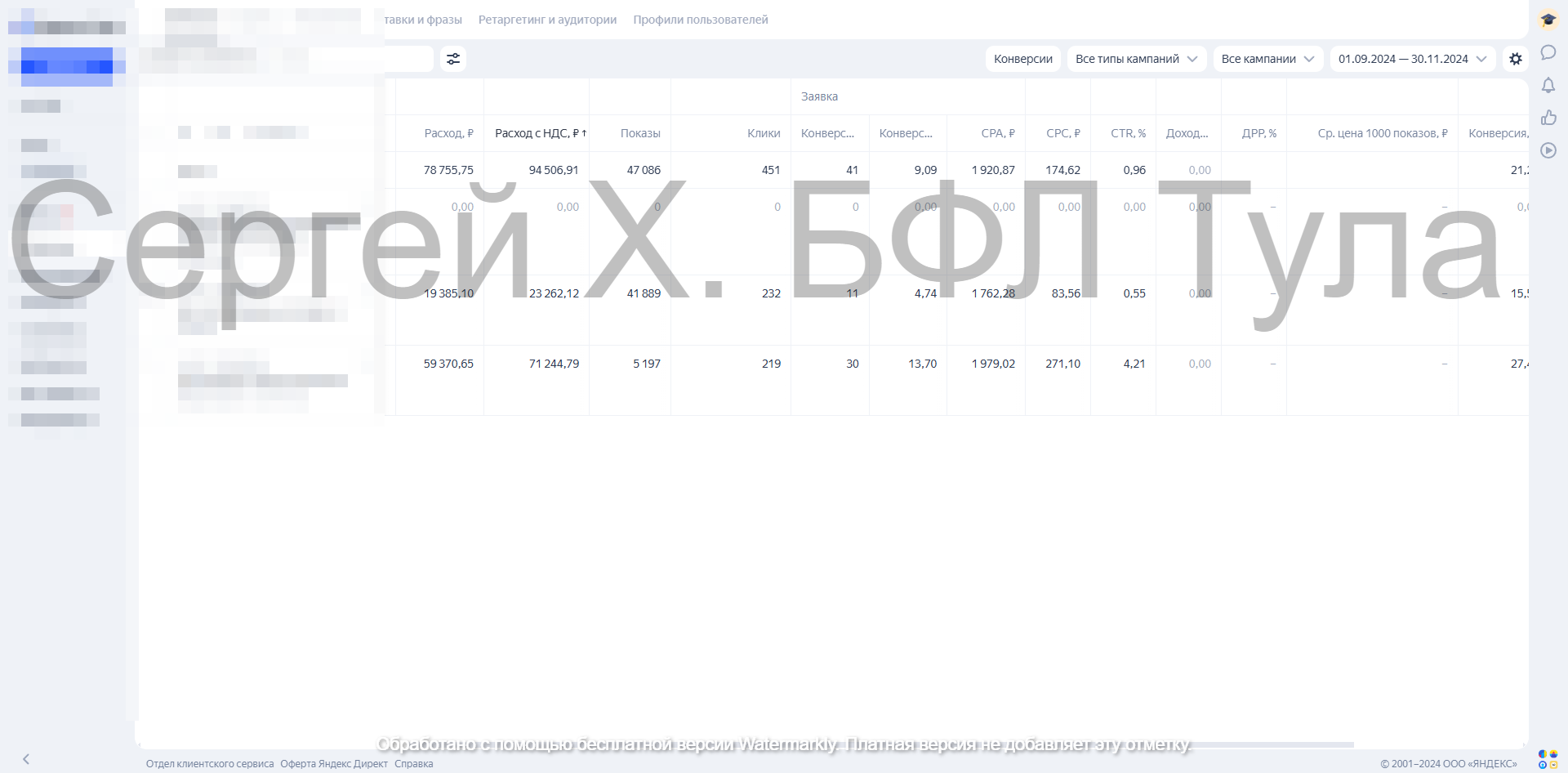Sort by Показы column header

640,133
